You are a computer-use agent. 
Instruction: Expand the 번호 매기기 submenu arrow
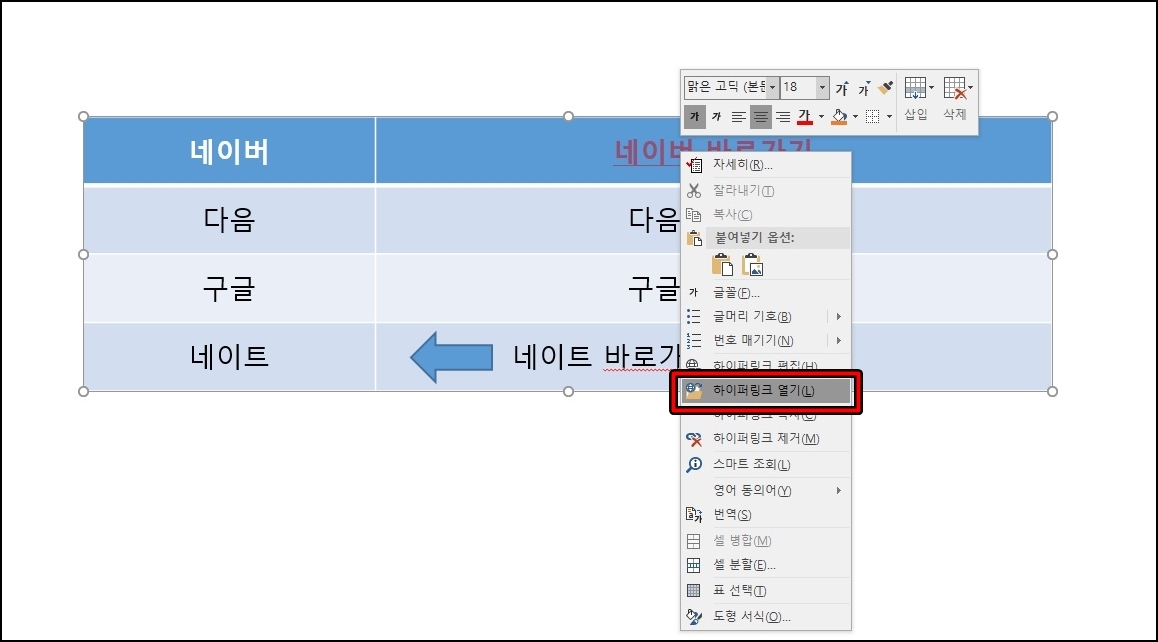tap(839, 340)
